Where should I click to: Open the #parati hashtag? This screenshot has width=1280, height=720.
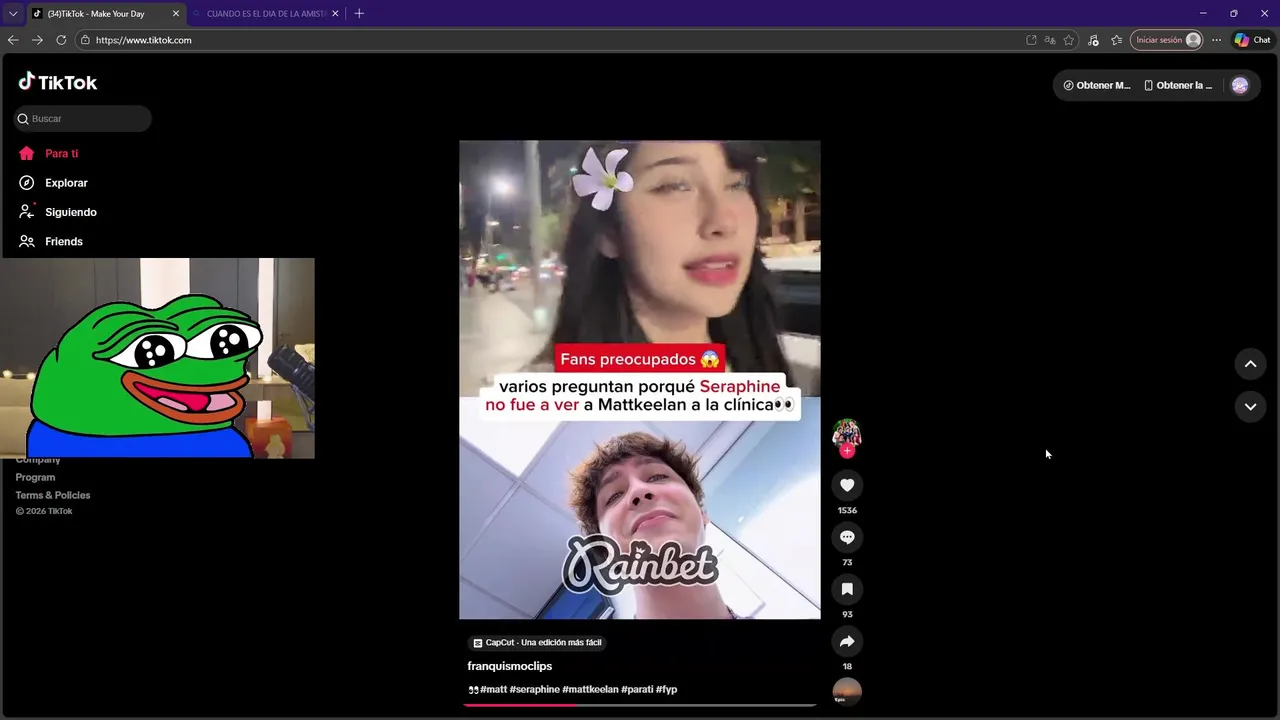click(x=637, y=690)
